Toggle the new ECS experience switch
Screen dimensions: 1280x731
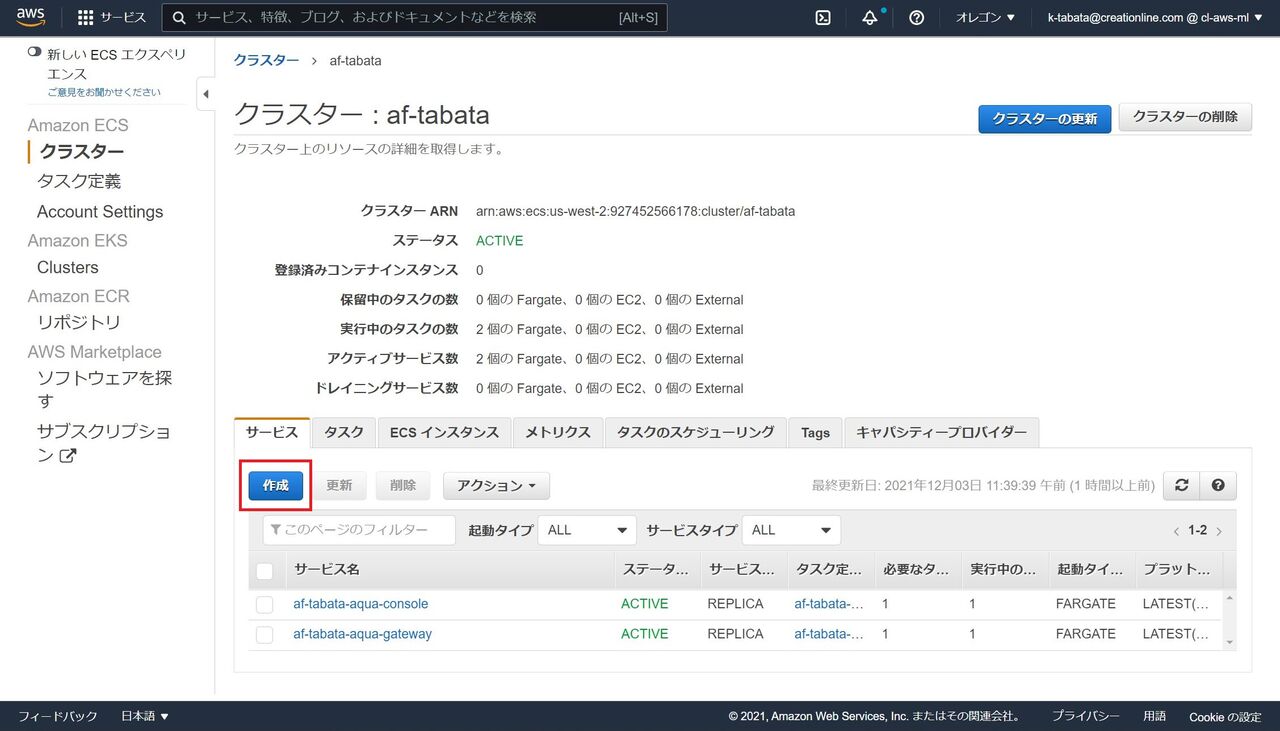pos(35,52)
